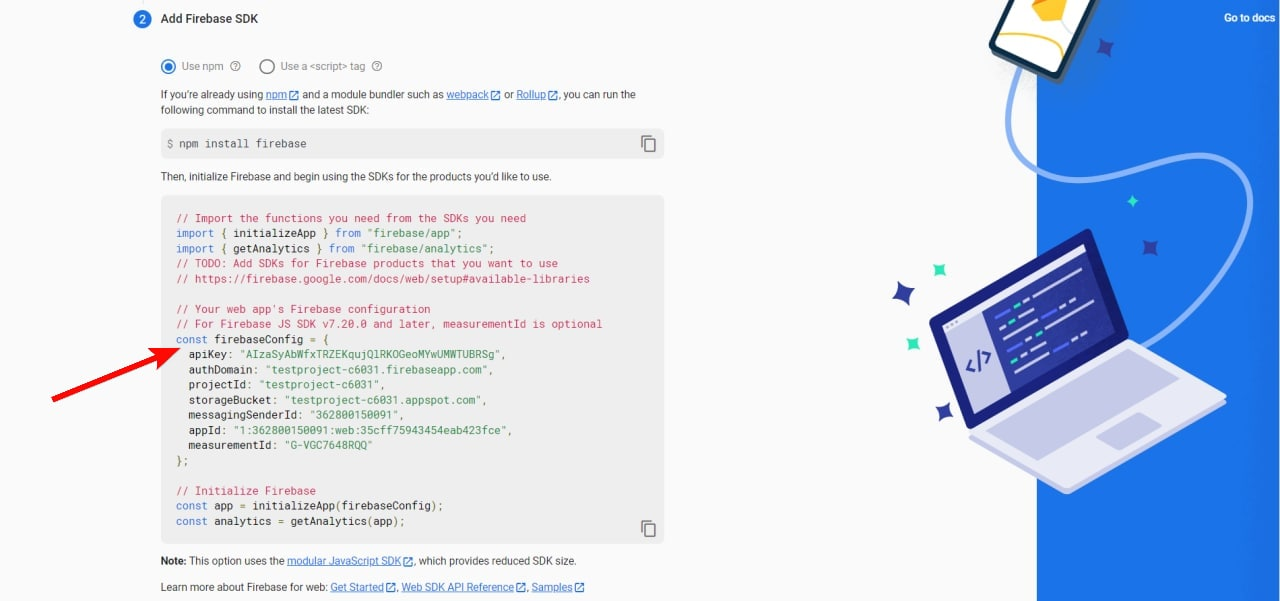Image resolution: width=1280 pixels, height=601 pixels.
Task: Copy the npm install firebase command
Action: [648, 143]
